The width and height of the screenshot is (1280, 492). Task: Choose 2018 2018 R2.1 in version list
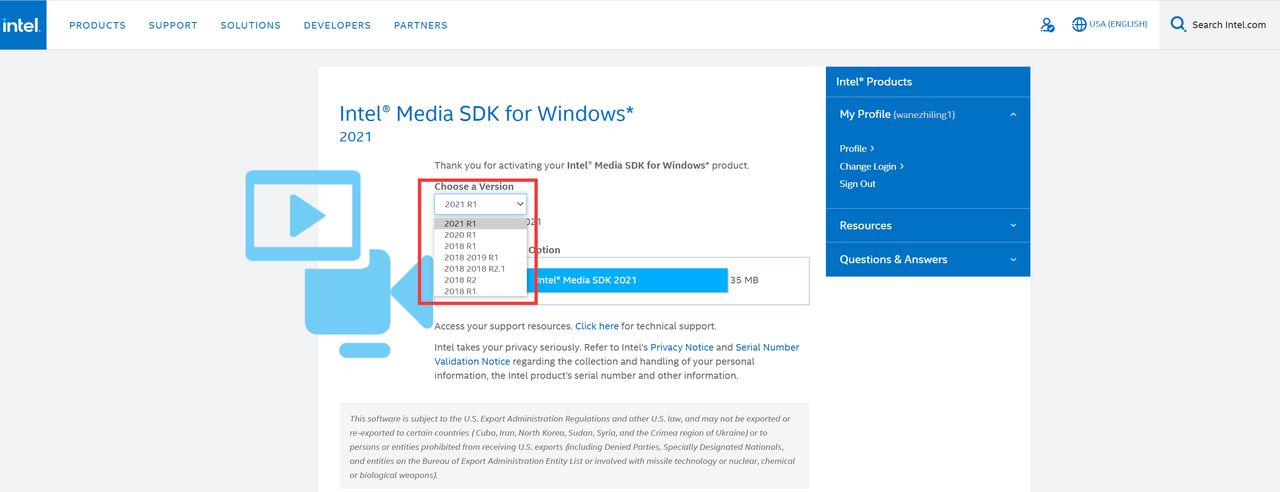click(x=480, y=269)
